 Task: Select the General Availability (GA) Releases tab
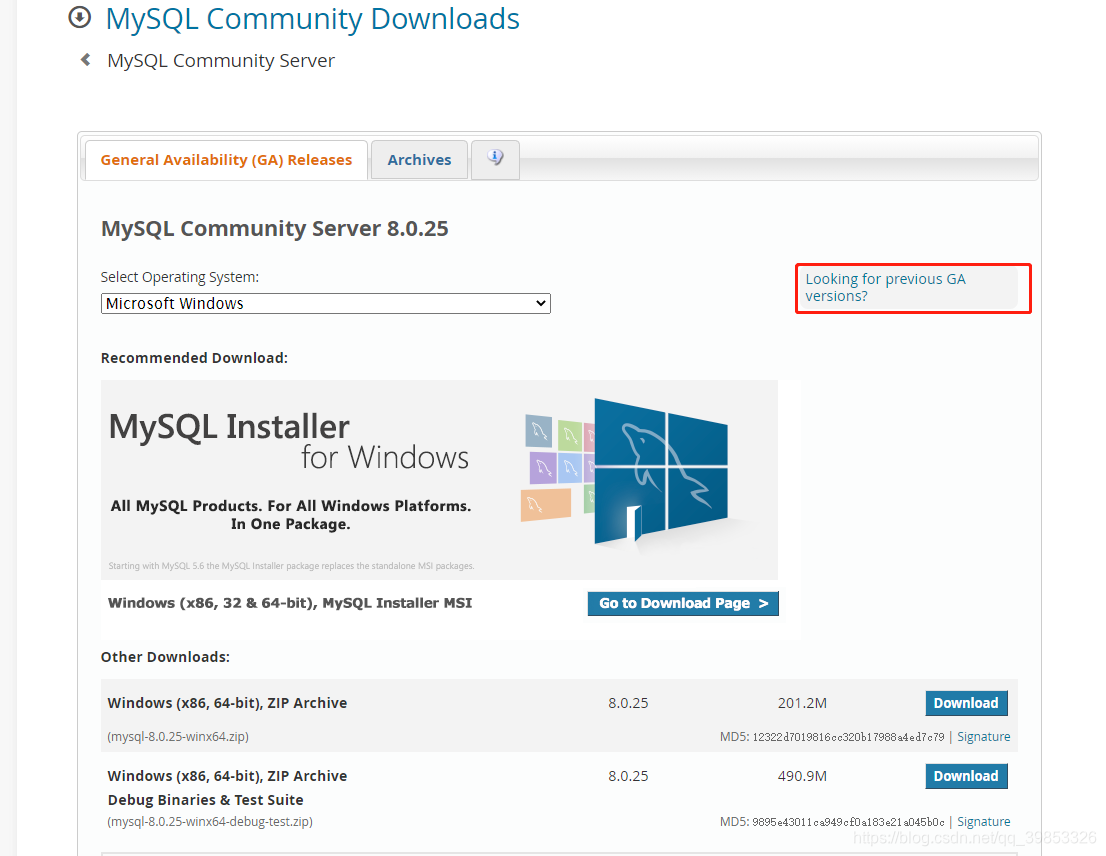226,160
